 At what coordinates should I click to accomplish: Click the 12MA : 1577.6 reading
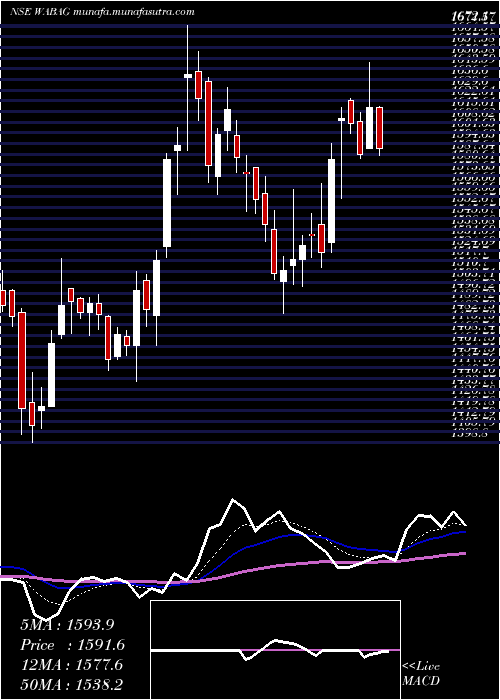73,665
